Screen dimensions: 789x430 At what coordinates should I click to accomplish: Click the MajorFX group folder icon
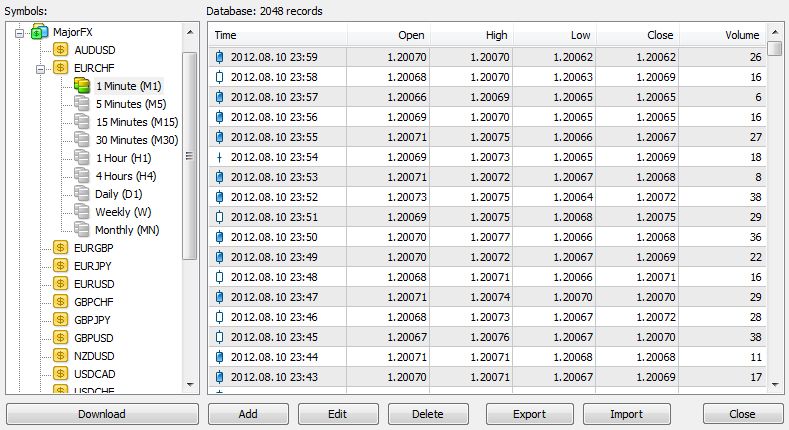pos(39,33)
